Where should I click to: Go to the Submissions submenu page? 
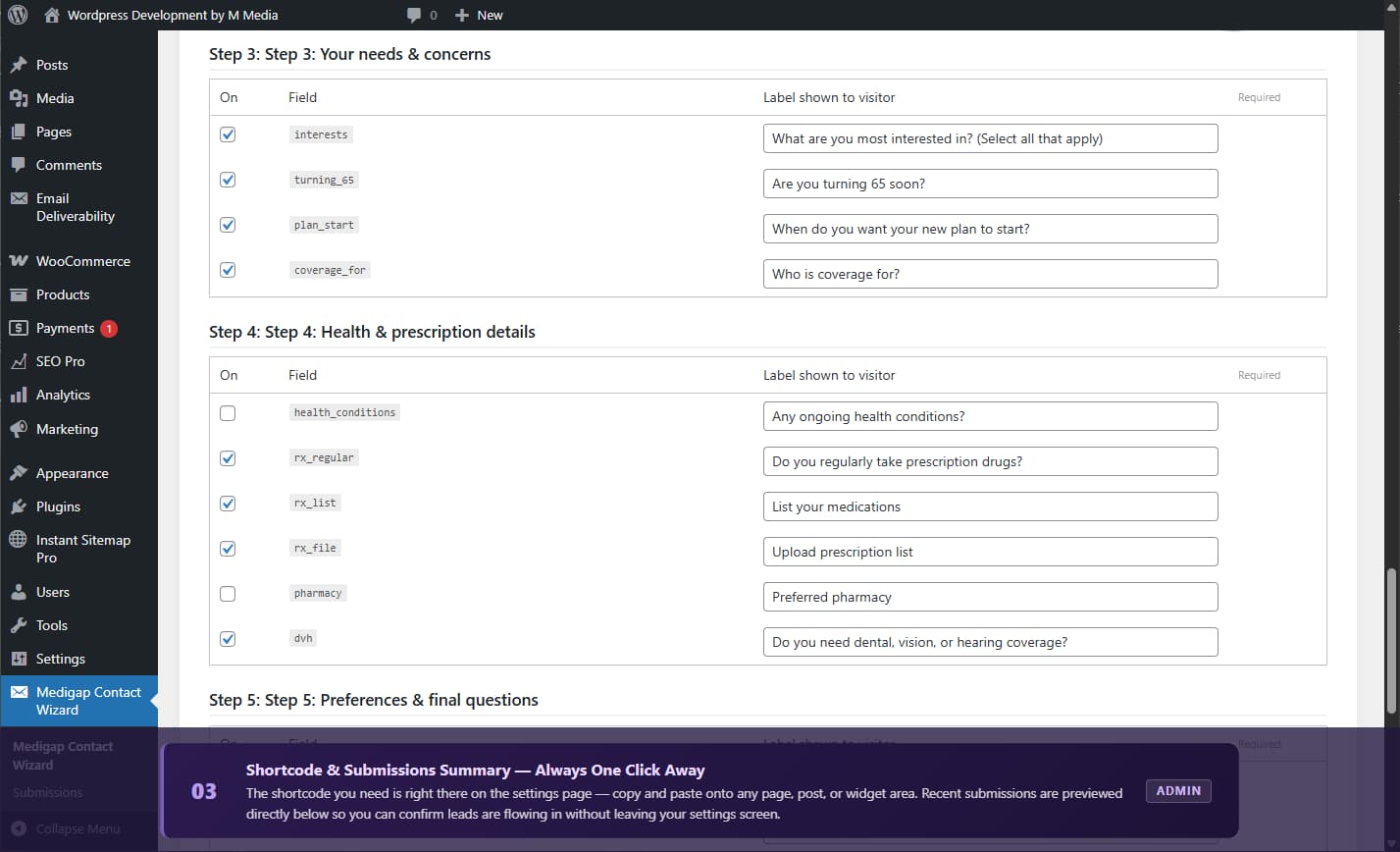[47, 792]
